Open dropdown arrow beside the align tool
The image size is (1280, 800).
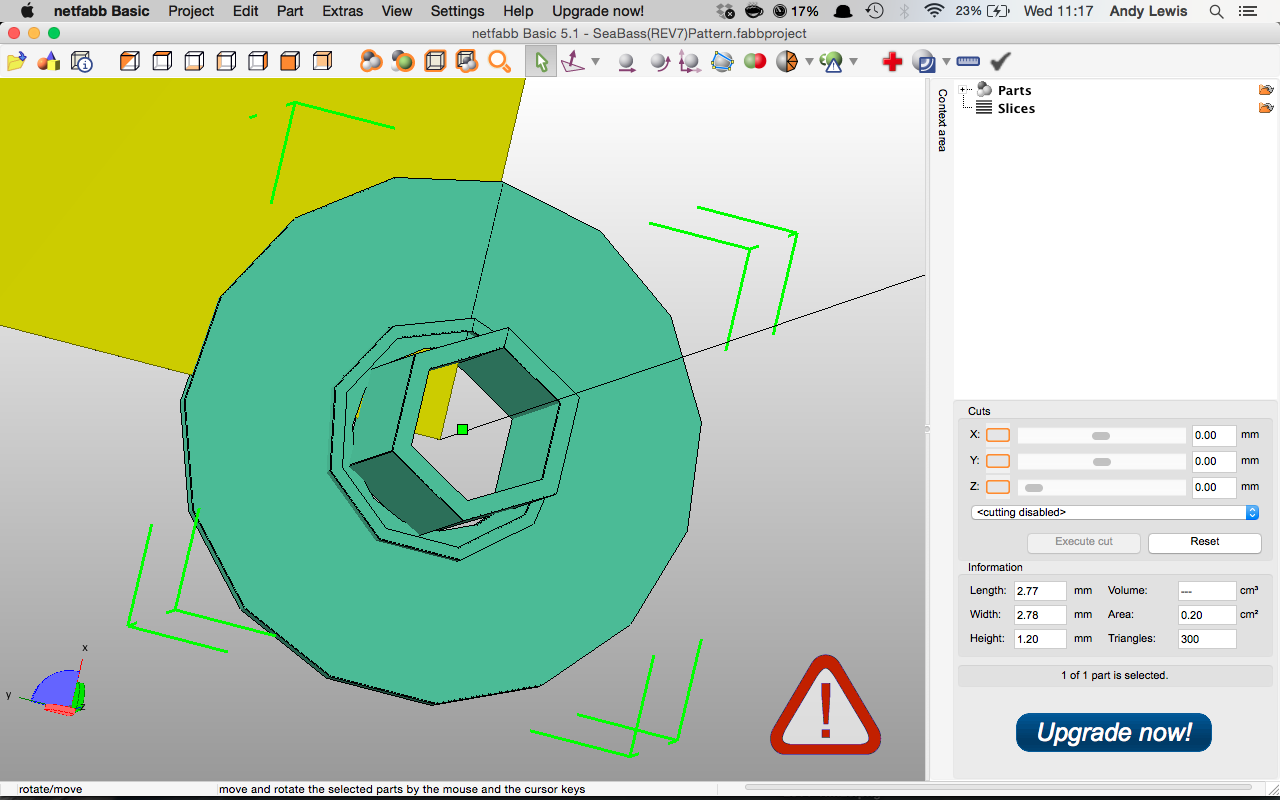click(596, 62)
